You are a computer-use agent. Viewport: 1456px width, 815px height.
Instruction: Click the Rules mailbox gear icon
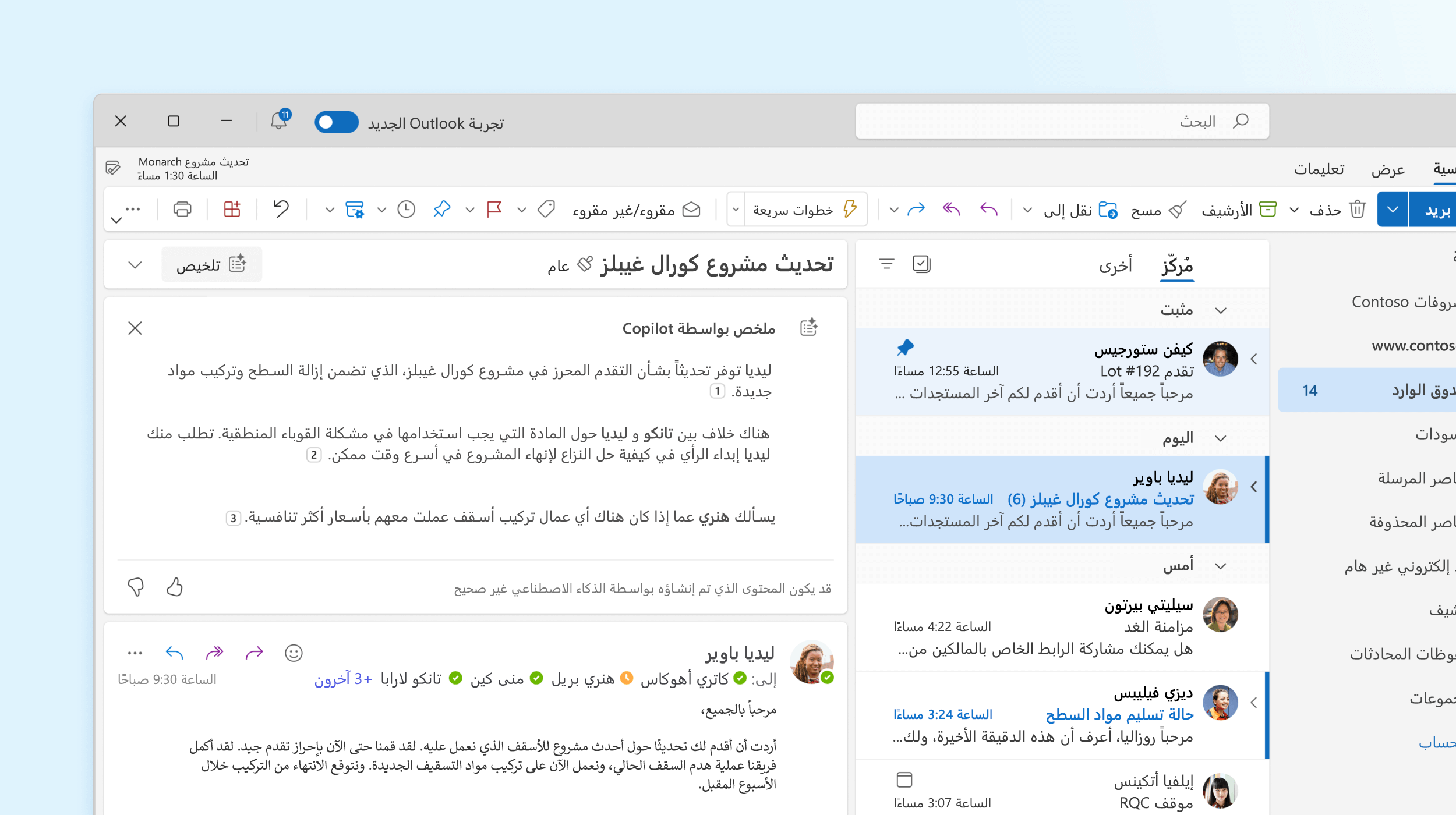pyautogui.click(x=355, y=209)
